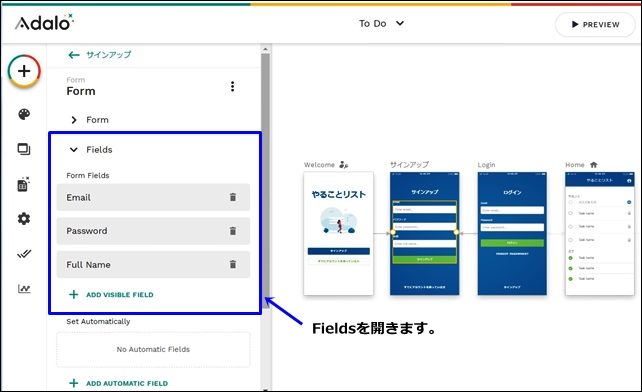This screenshot has width=642, height=392.
Task: Open the Analytics chart icon
Action: tap(24, 288)
